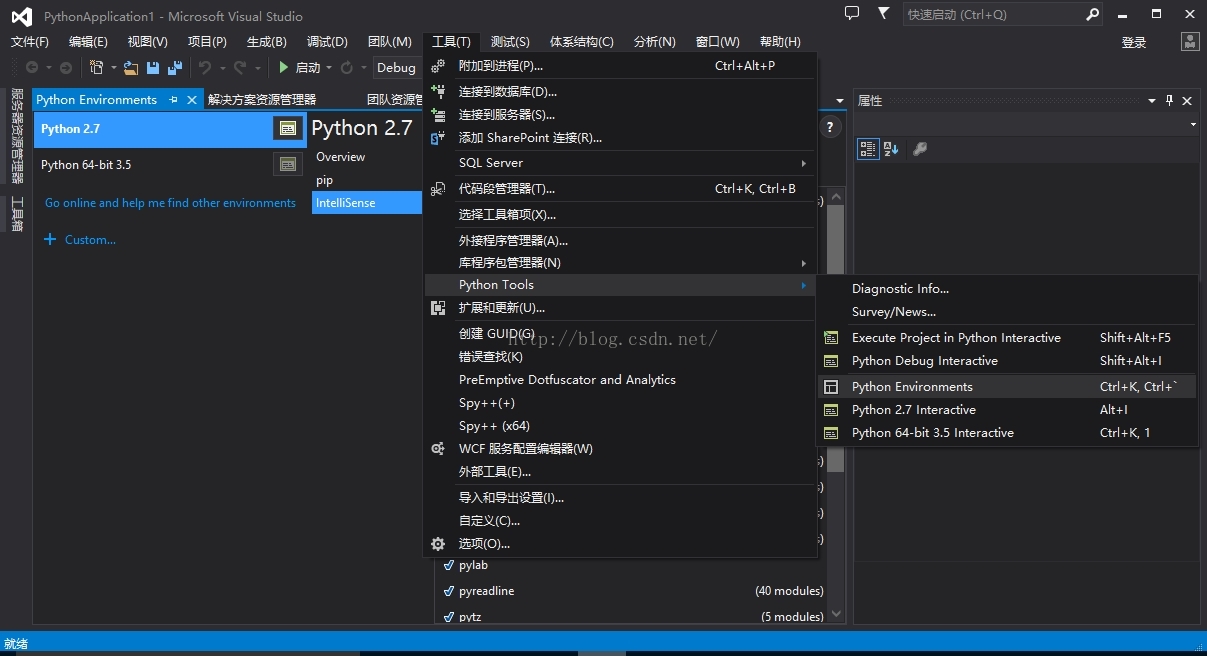Expand the 库程序包管理器(N) submenu
Image resolution: width=1207 pixels, height=656 pixels.
[x=620, y=263]
